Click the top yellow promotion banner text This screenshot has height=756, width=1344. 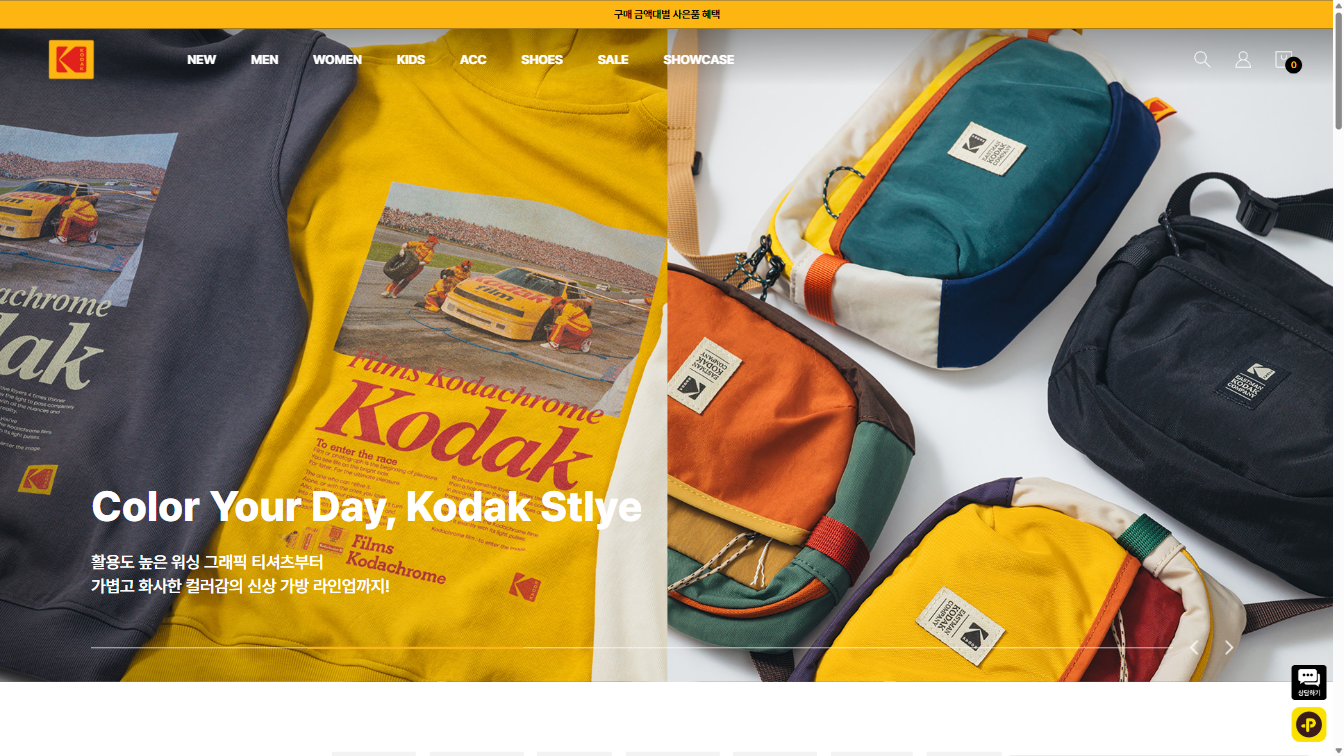(x=667, y=14)
